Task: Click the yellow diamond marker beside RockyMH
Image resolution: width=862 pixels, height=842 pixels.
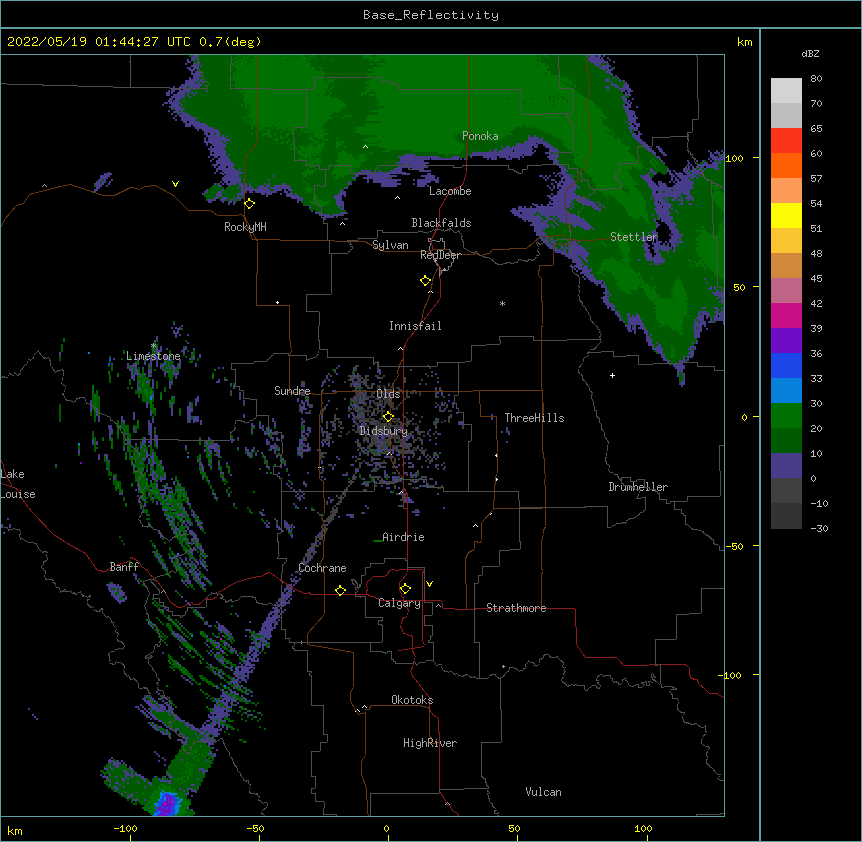Action: click(x=250, y=204)
